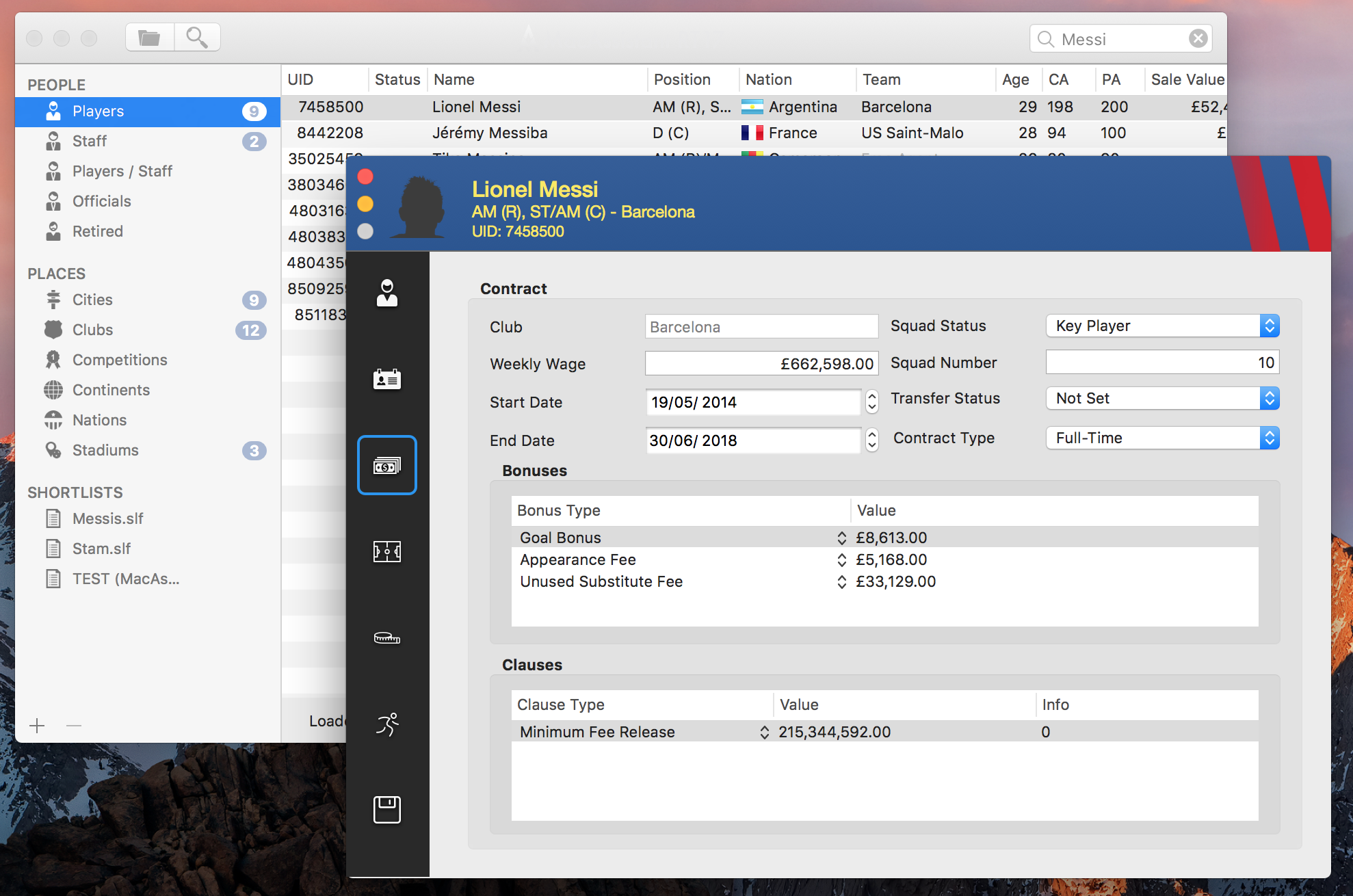Image resolution: width=1353 pixels, height=896 pixels.
Task: Click the Squad Number input field
Action: [1163, 363]
